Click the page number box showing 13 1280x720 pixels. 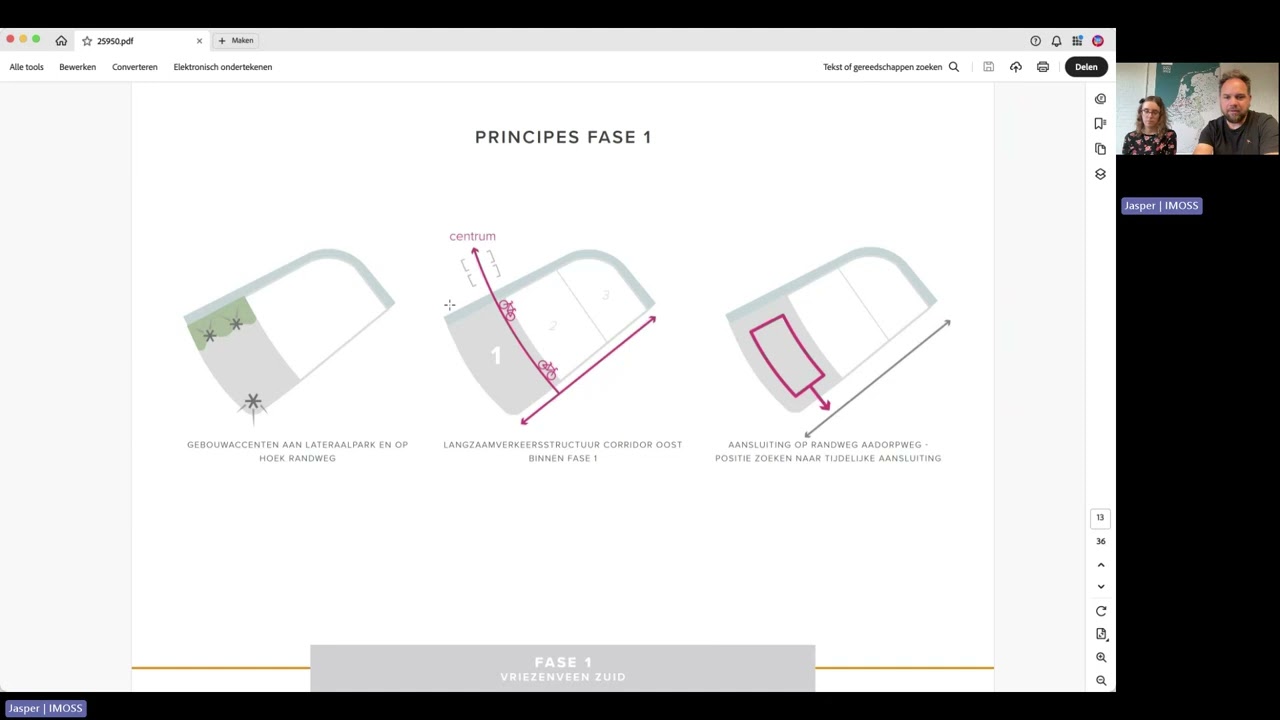tap(1100, 518)
